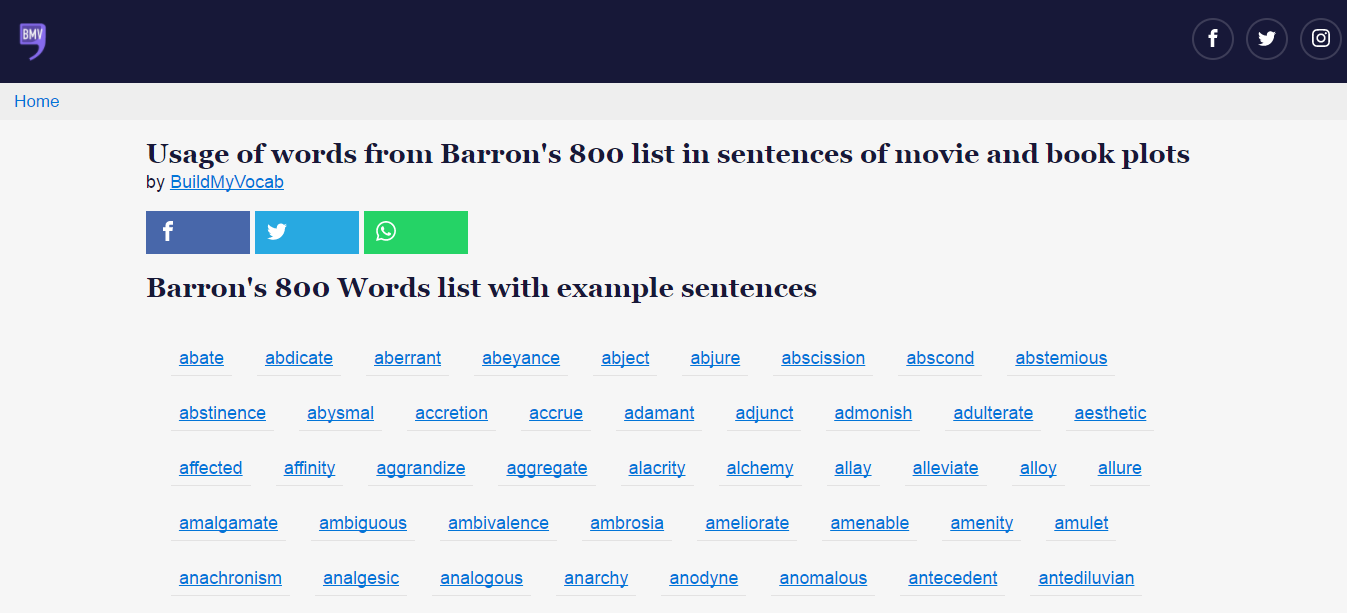The width and height of the screenshot is (1347, 613).
Task: View sentences for 'abstemious'
Action: [x=1060, y=358]
